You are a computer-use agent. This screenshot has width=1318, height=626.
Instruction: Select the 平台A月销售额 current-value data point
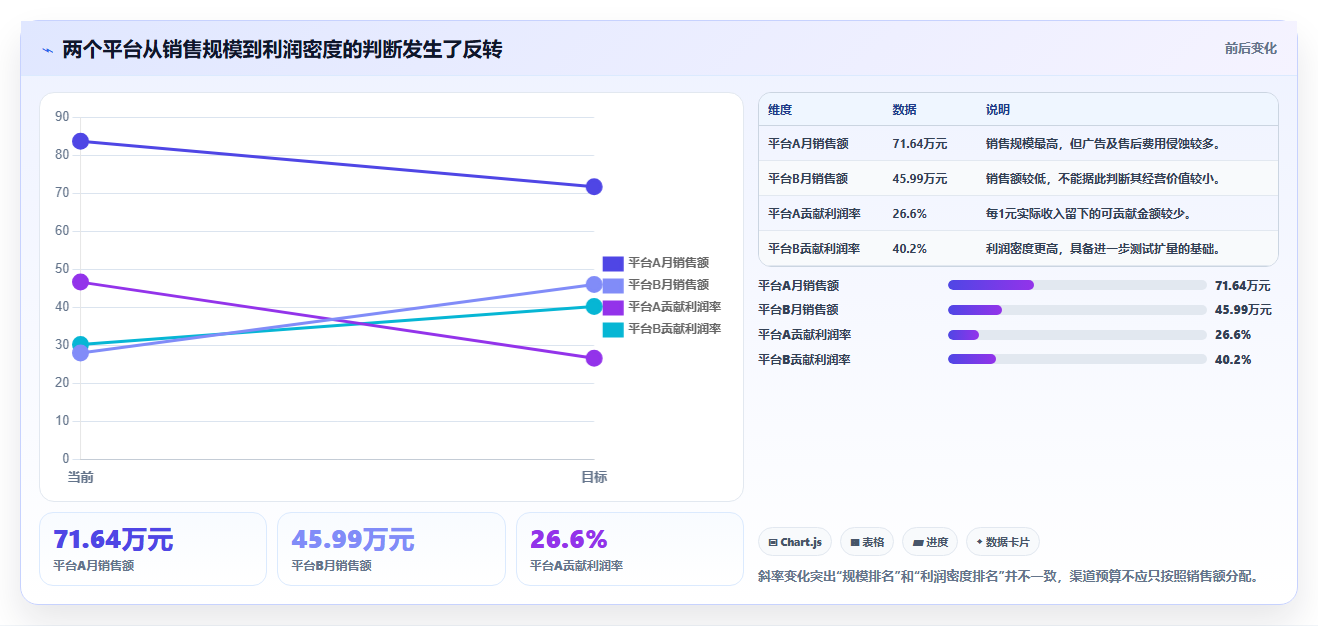tap(81, 141)
